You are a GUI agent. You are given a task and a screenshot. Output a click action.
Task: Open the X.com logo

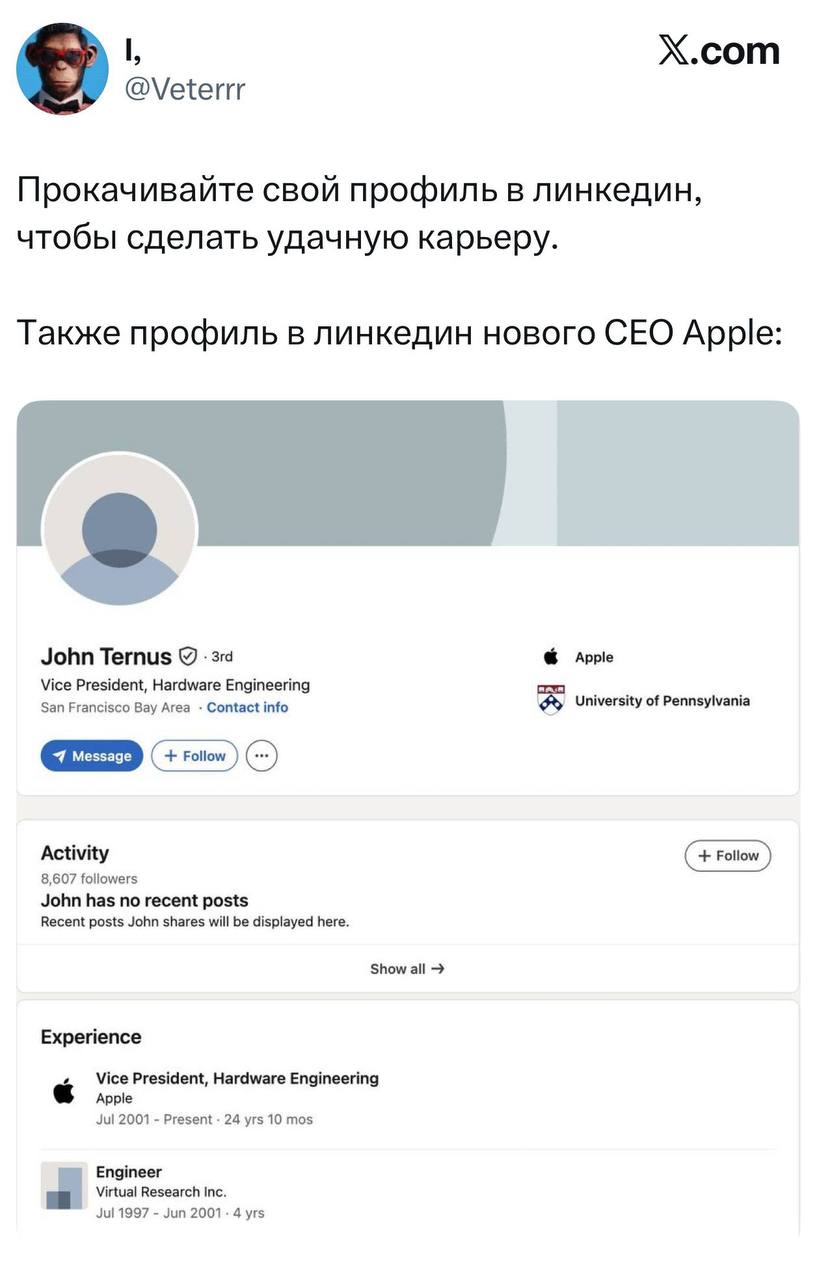pos(719,51)
